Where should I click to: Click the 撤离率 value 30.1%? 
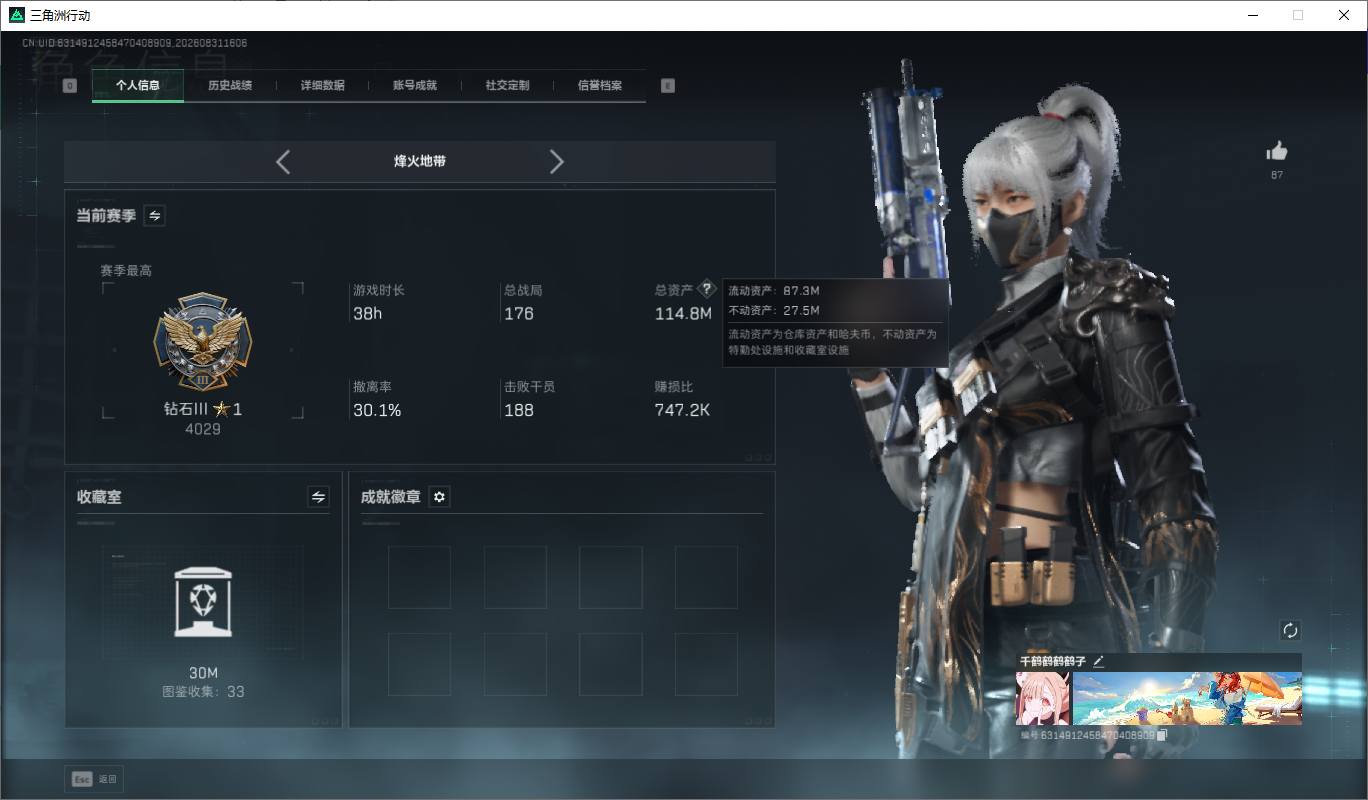377,410
